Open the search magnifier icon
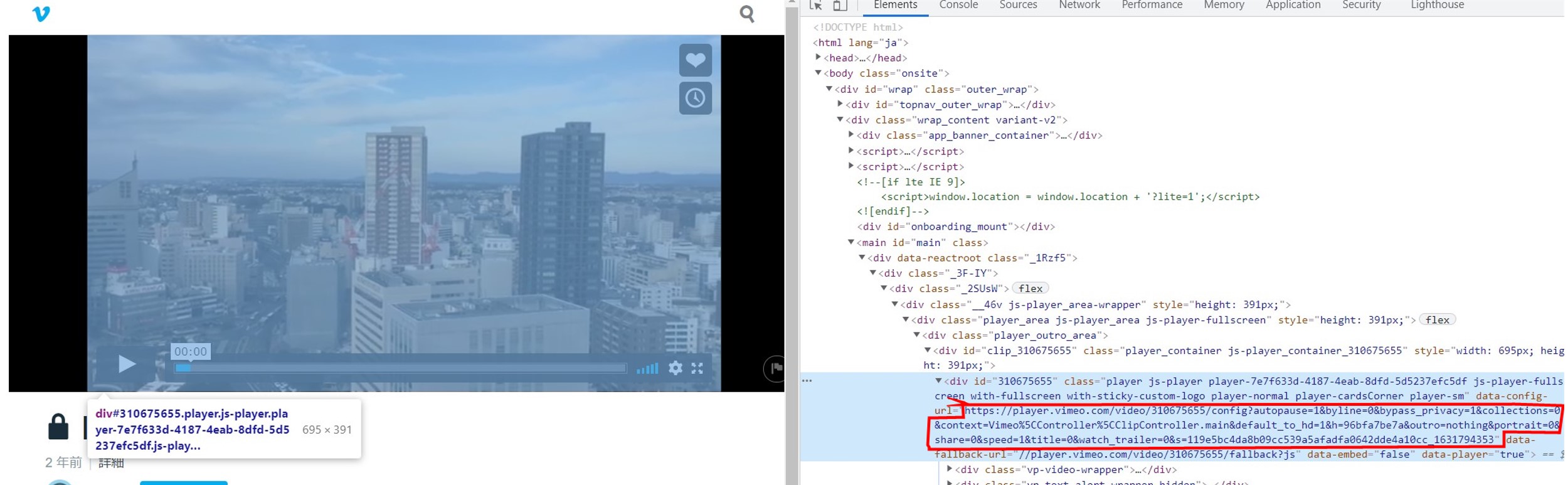 (746, 14)
